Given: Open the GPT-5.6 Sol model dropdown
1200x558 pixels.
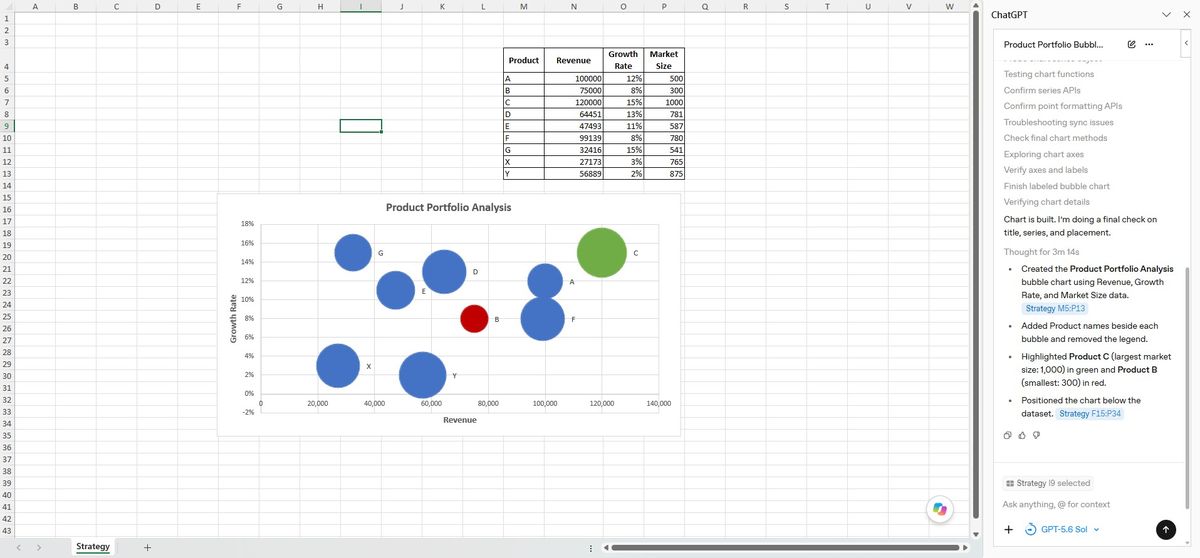Looking at the screenshot, I should [x=1062, y=529].
